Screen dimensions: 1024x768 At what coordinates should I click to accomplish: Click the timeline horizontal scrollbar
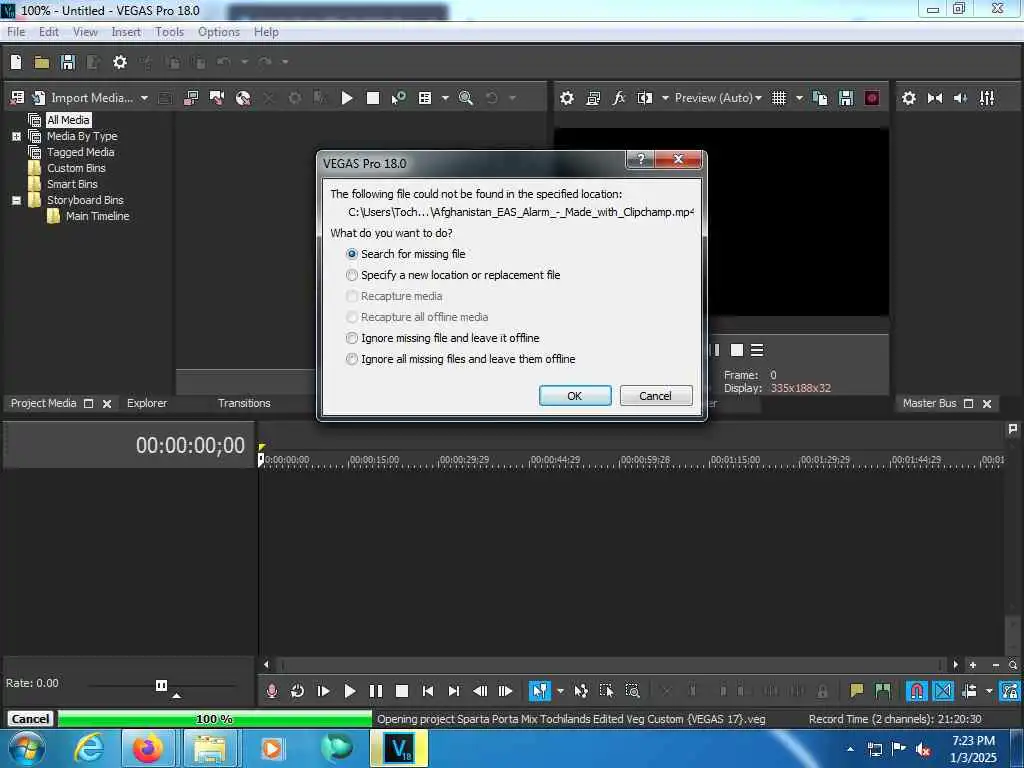(610, 665)
